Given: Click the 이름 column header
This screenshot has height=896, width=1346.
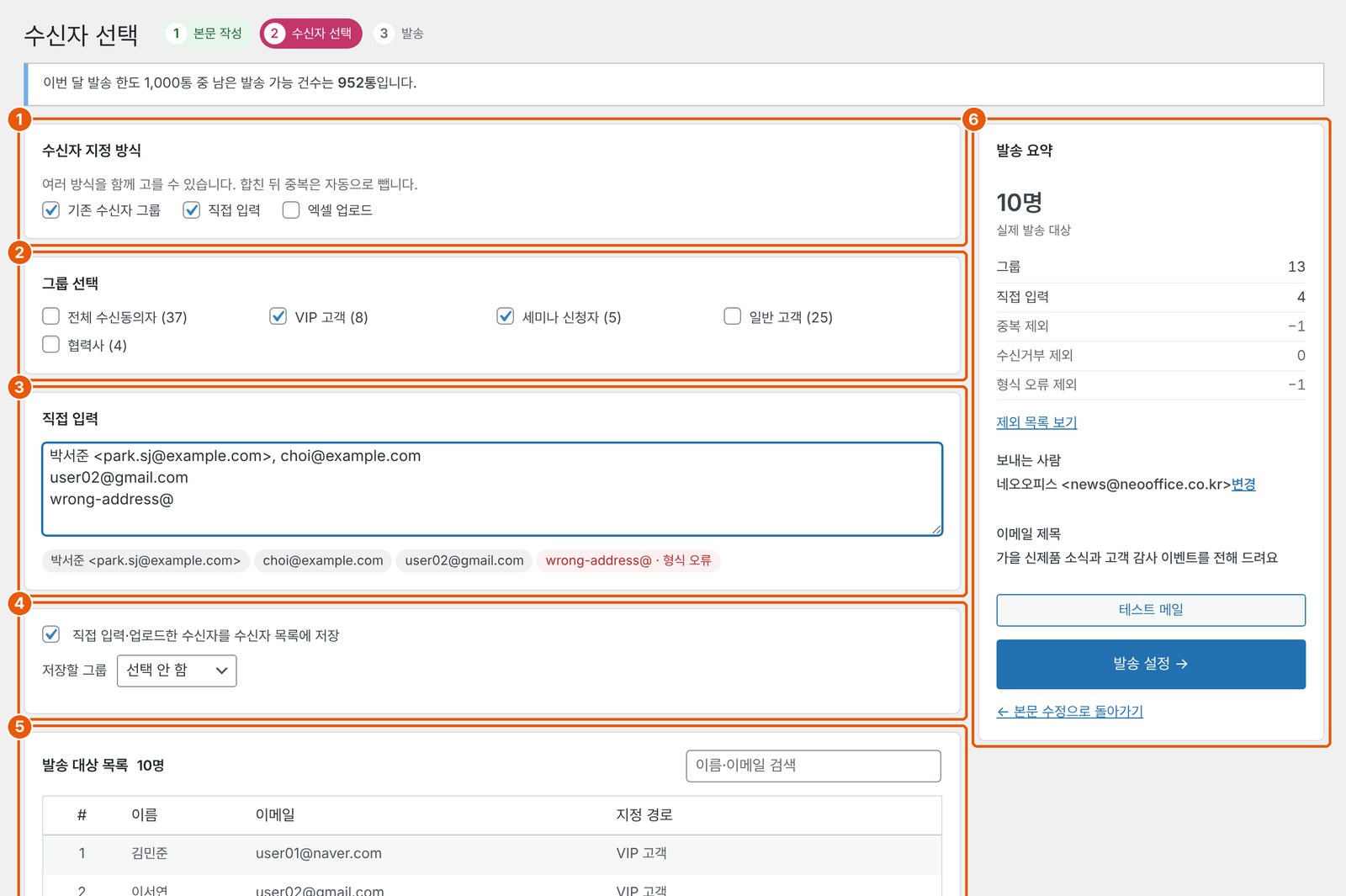Looking at the screenshot, I should (x=145, y=814).
